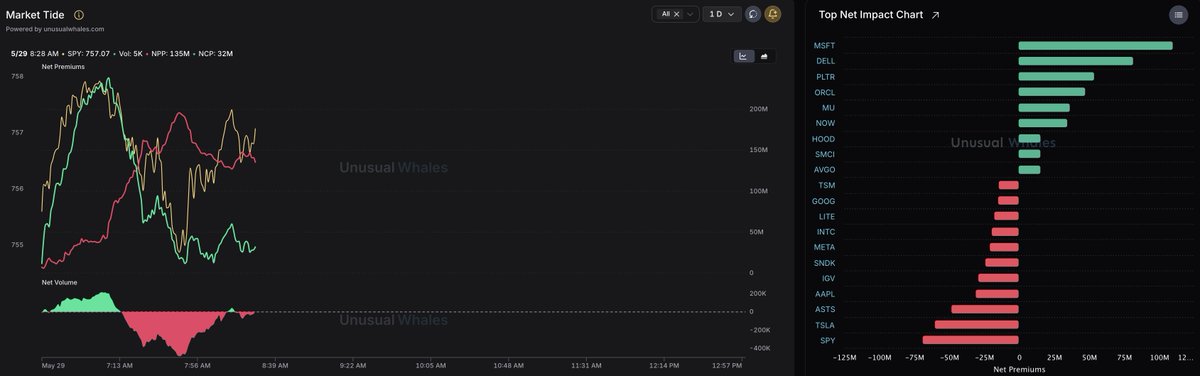This screenshot has height=376, width=1200.
Task: Select the SNDK ticker label
Action: coord(824,263)
